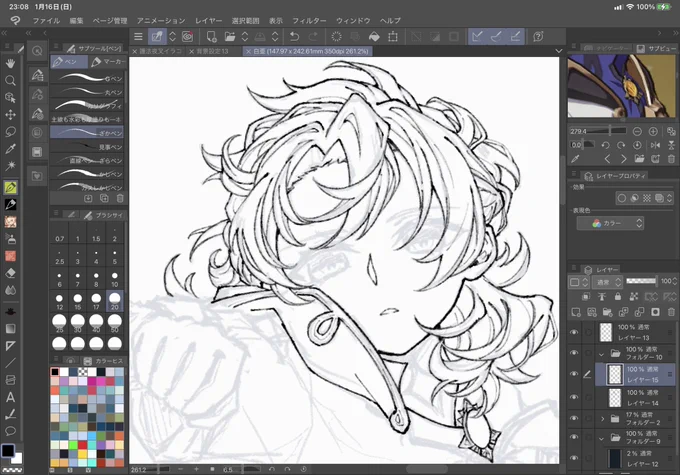The height and width of the screenshot is (475, 680).
Task: Click the Redo arrow in command bar
Action: click(x=313, y=36)
